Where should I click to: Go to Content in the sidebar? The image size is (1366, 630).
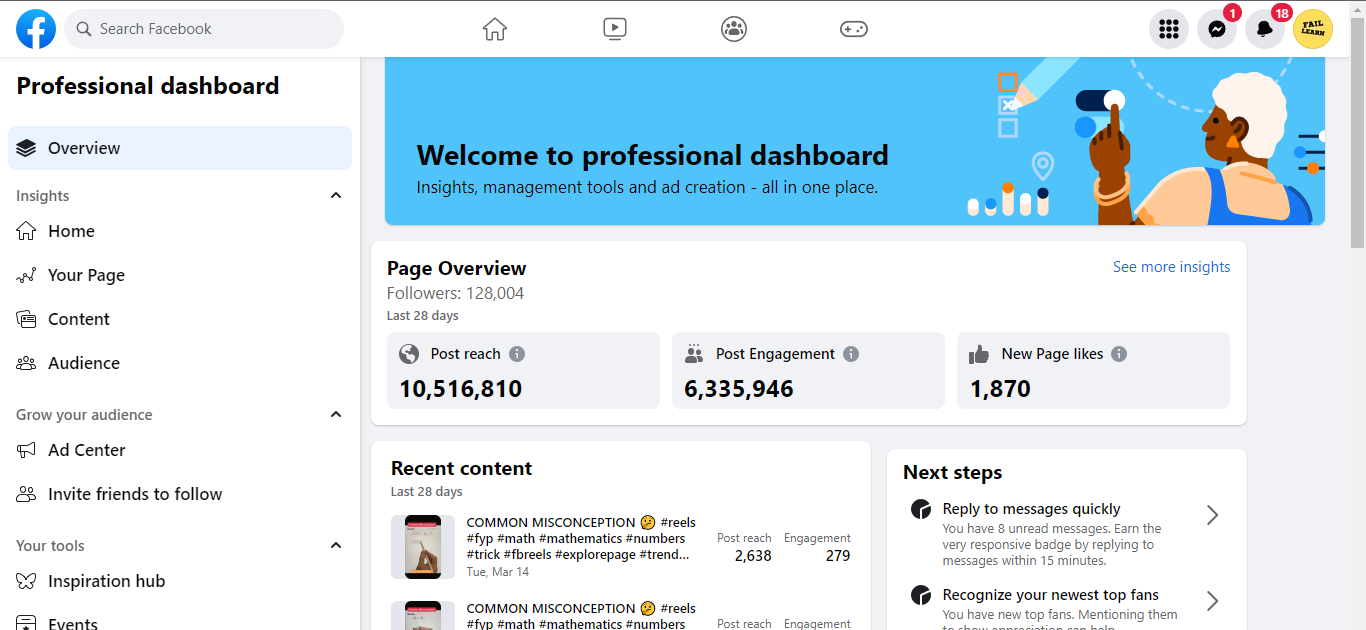tap(180, 319)
